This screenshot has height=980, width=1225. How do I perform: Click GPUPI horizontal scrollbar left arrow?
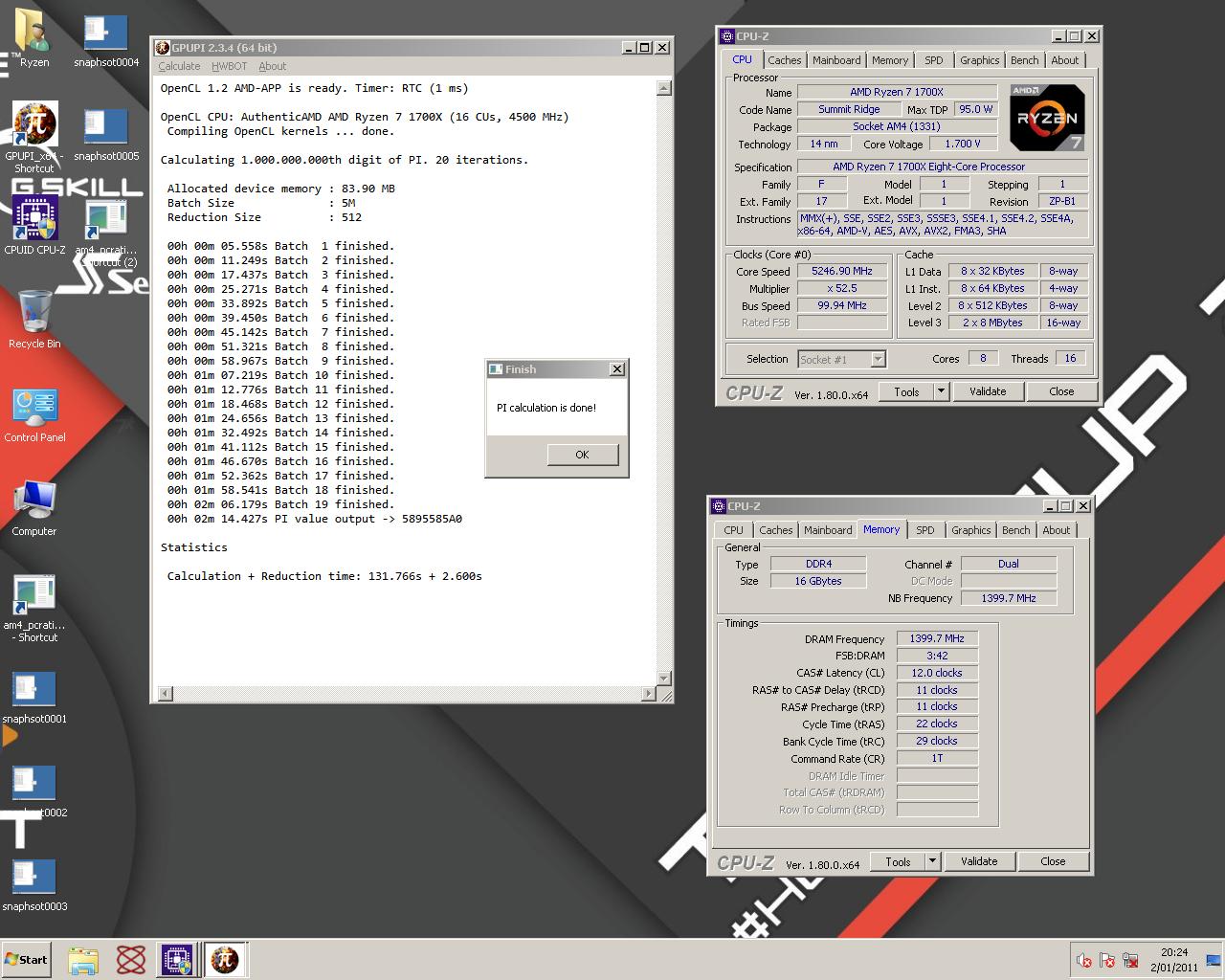pyautogui.click(x=165, y=694)
